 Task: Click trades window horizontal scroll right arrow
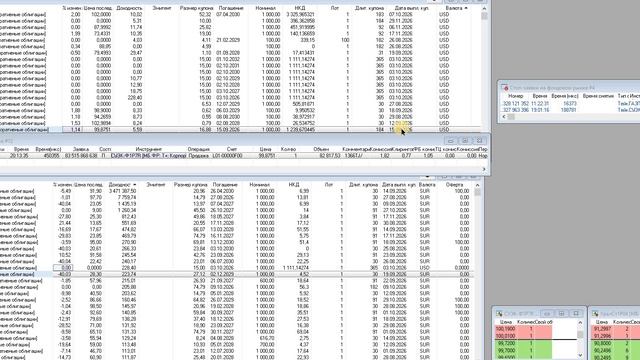(484, 169)
